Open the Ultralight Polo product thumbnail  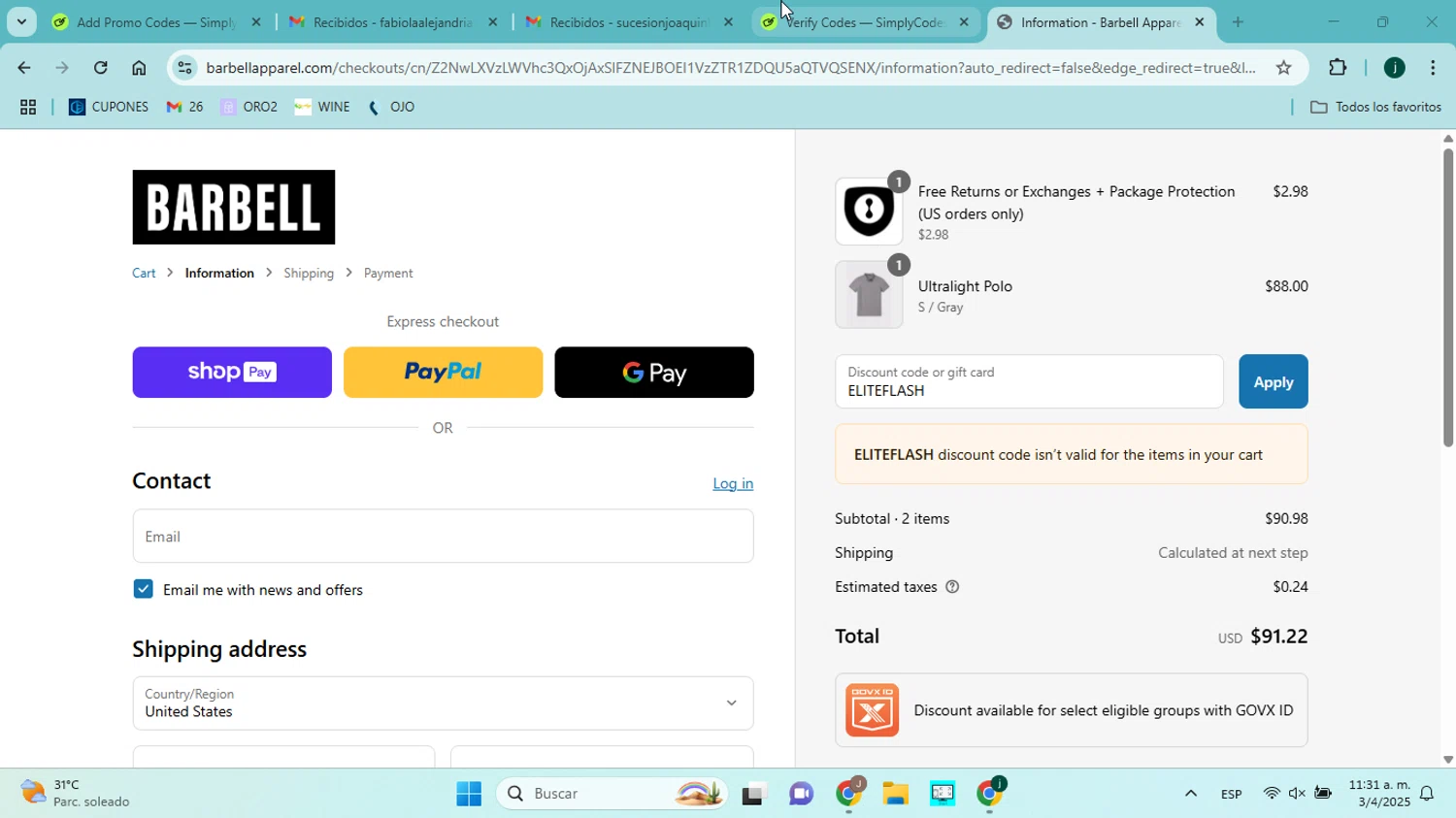pyautogui.click(x=869, y=295)
